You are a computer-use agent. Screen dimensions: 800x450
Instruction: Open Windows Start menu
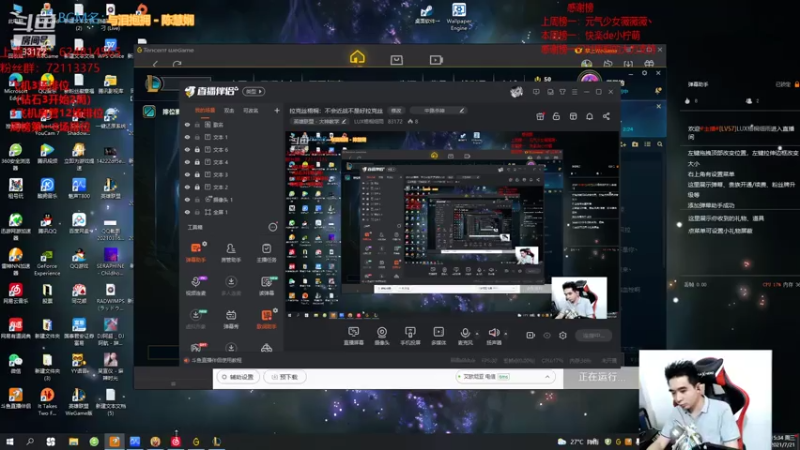pyautogui.click(x=10, y=441)
